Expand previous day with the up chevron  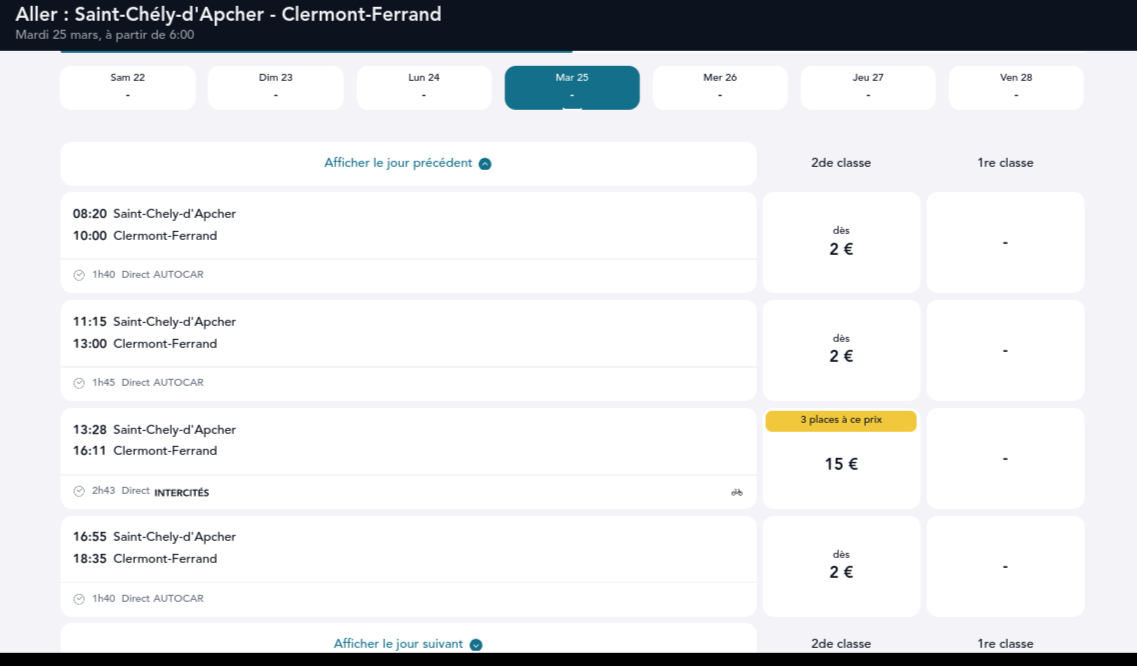(485, 164)
